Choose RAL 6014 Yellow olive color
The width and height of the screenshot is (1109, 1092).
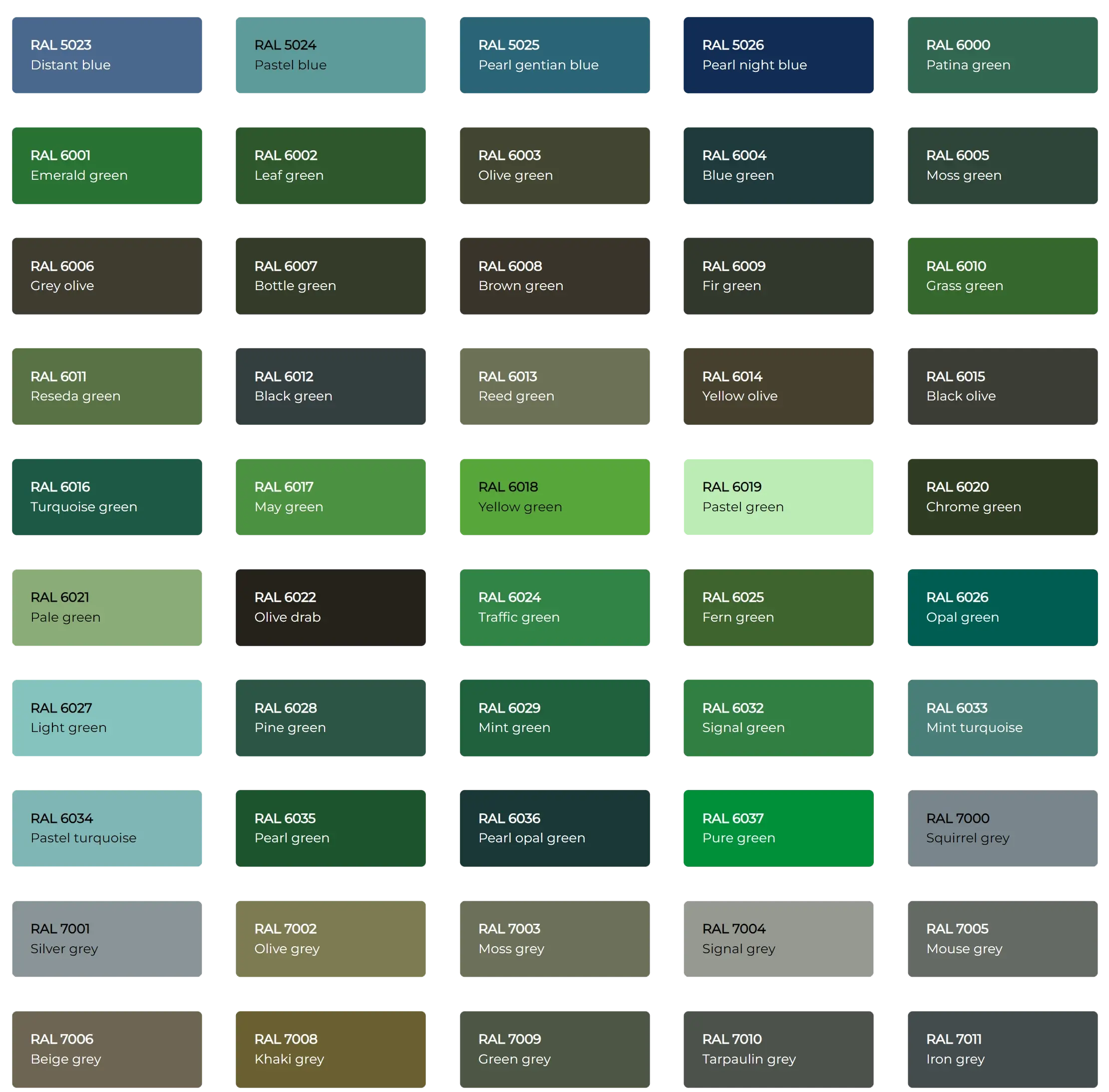(778, 386)
